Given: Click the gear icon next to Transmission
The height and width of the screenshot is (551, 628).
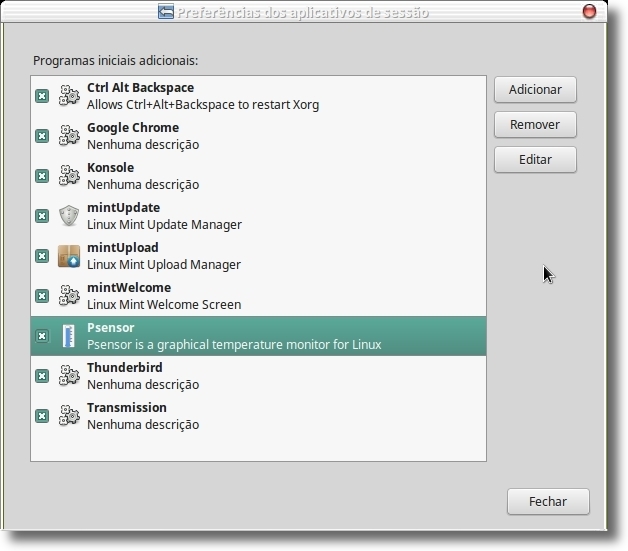Looking at the screenshot, I should (69, 416).
